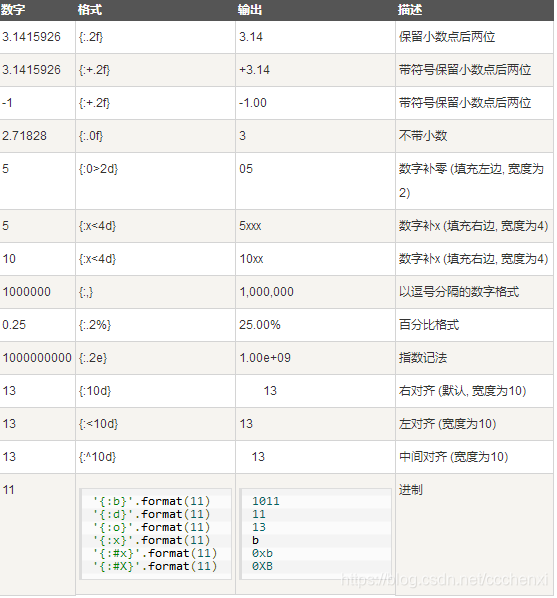Click output 13 in the 中间对齐 row
Viewport: 557px width, 598px height.
[x=258, y=457]
